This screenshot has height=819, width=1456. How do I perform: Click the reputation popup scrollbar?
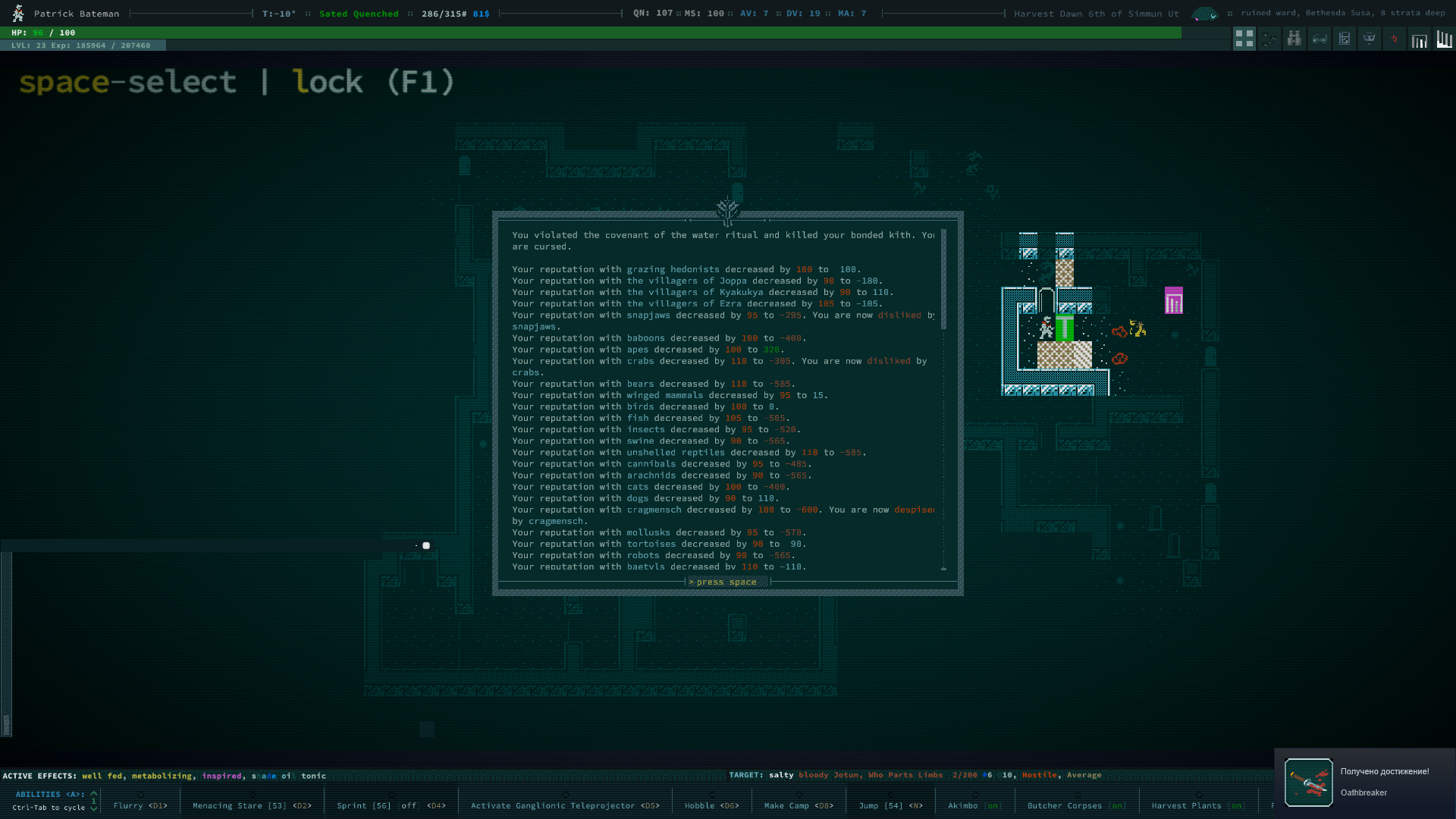tap(943, 279)
